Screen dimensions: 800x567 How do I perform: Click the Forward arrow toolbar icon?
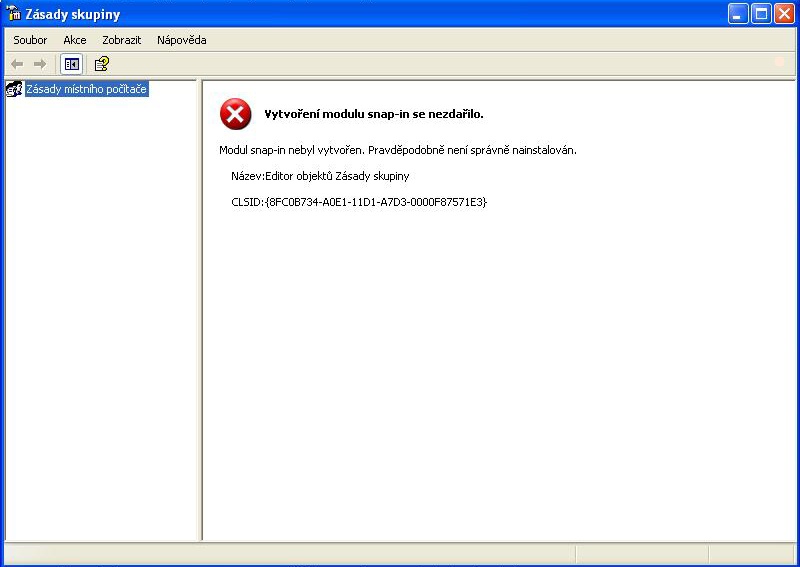pyautogui.click(x=40, y=64)
